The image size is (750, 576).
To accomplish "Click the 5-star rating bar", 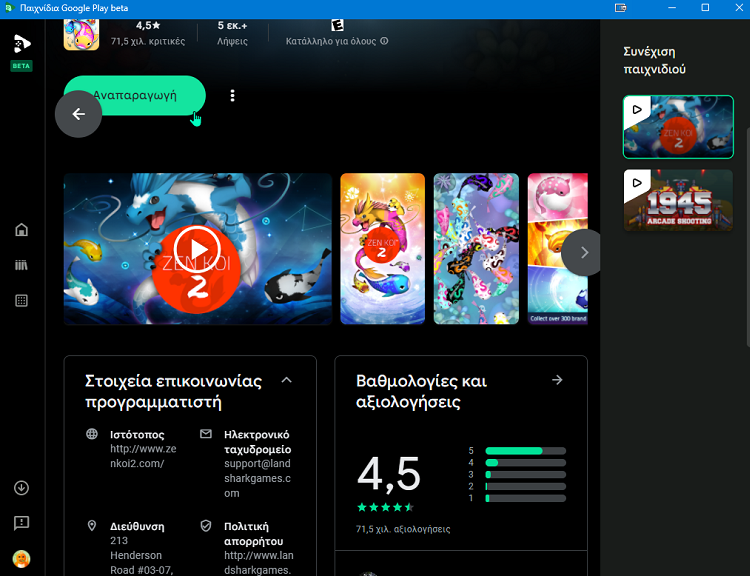I will tap(525, 451).
